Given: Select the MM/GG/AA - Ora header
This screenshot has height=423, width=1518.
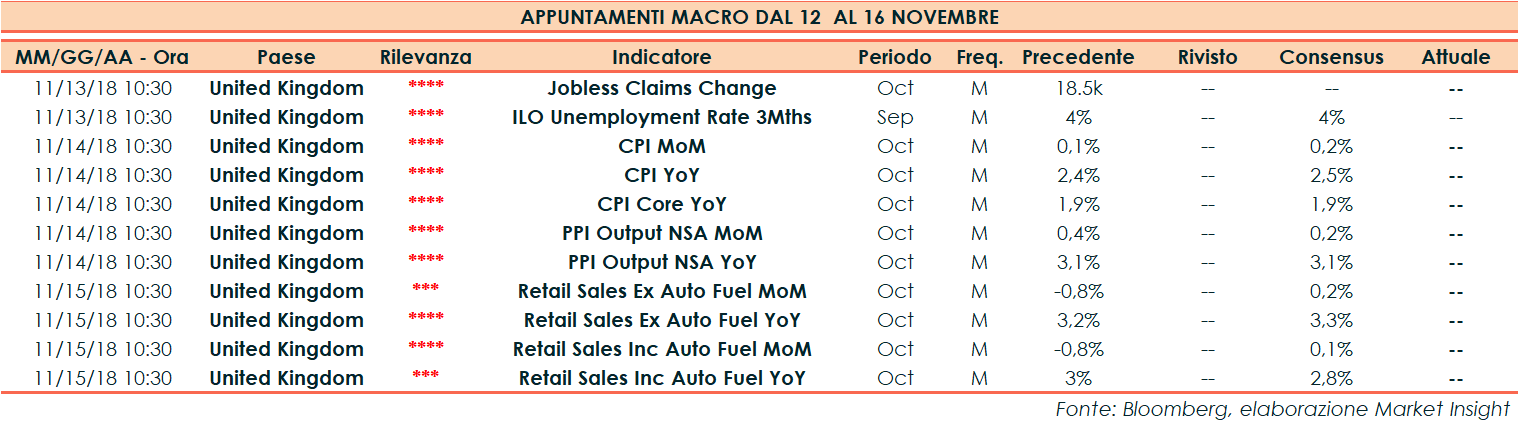Looking at the screenshot, I should [103, 57].
